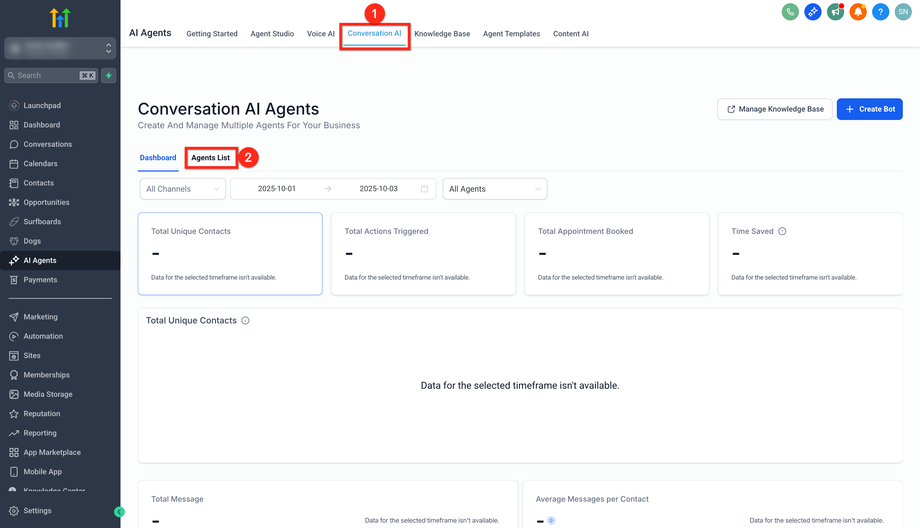Click the Create Bot button
Viewport: 920px width, 528px height.
(869, 109)
